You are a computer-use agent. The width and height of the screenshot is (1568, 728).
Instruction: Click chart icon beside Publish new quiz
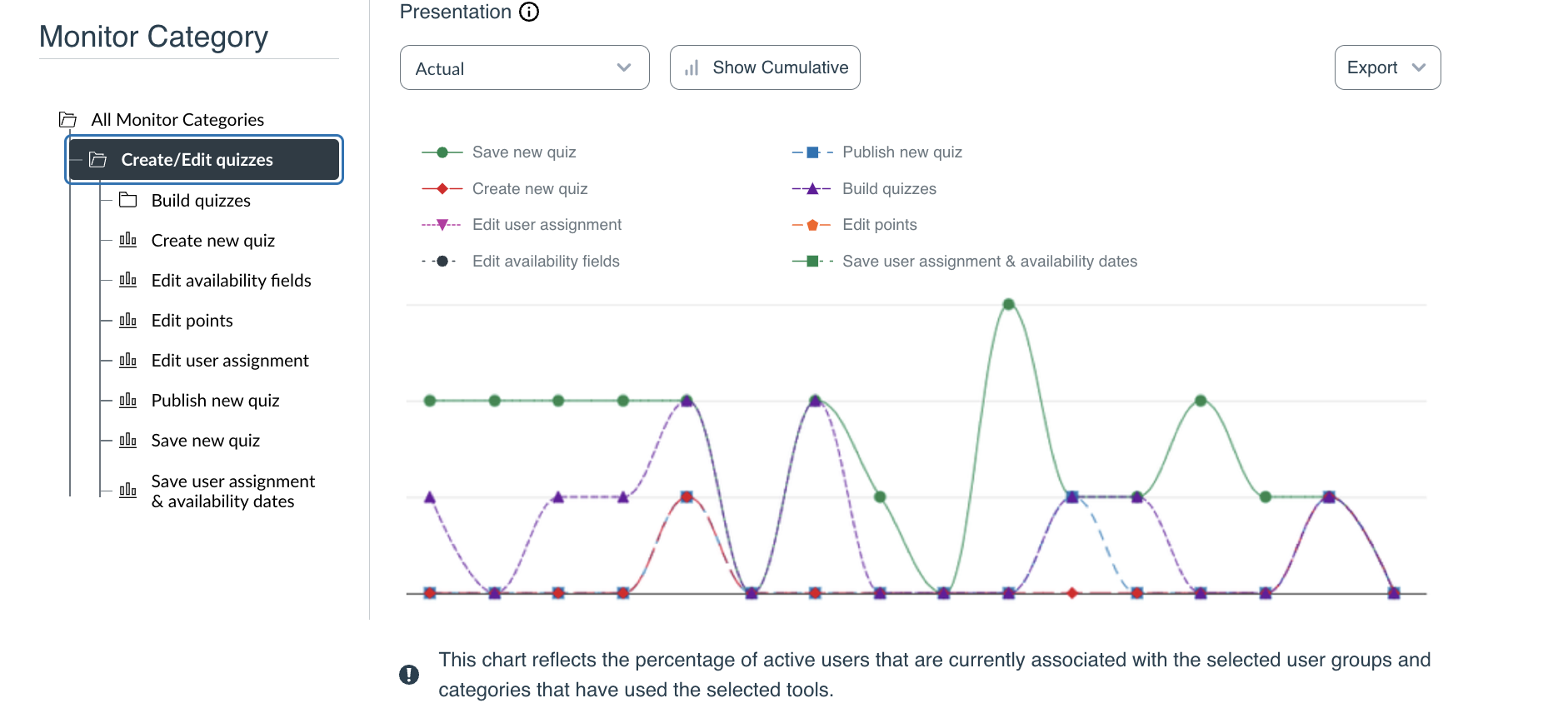click(127, 400)
